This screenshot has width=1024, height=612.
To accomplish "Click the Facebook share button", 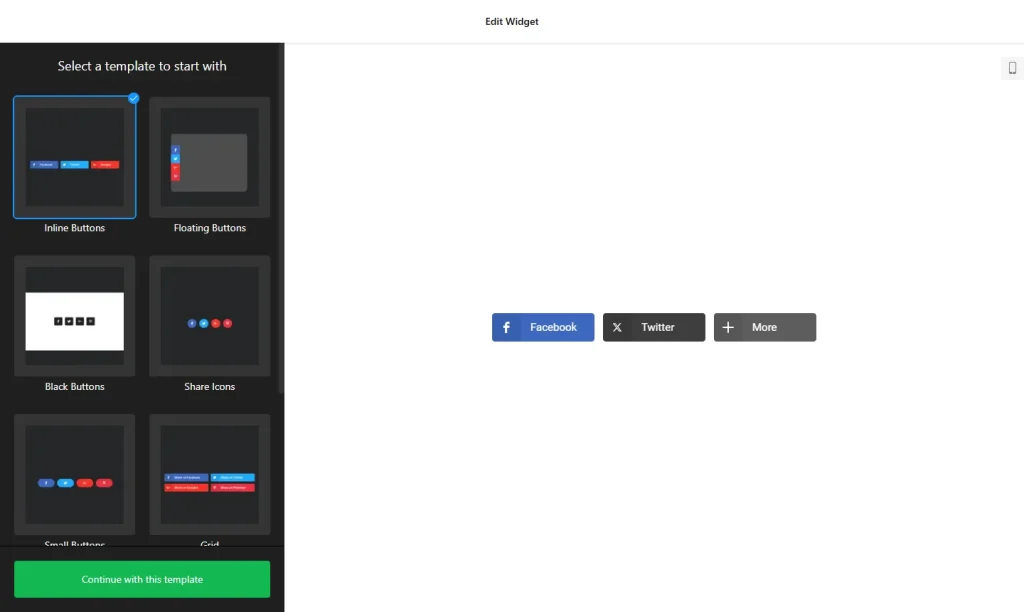I will tap(543, 327).
